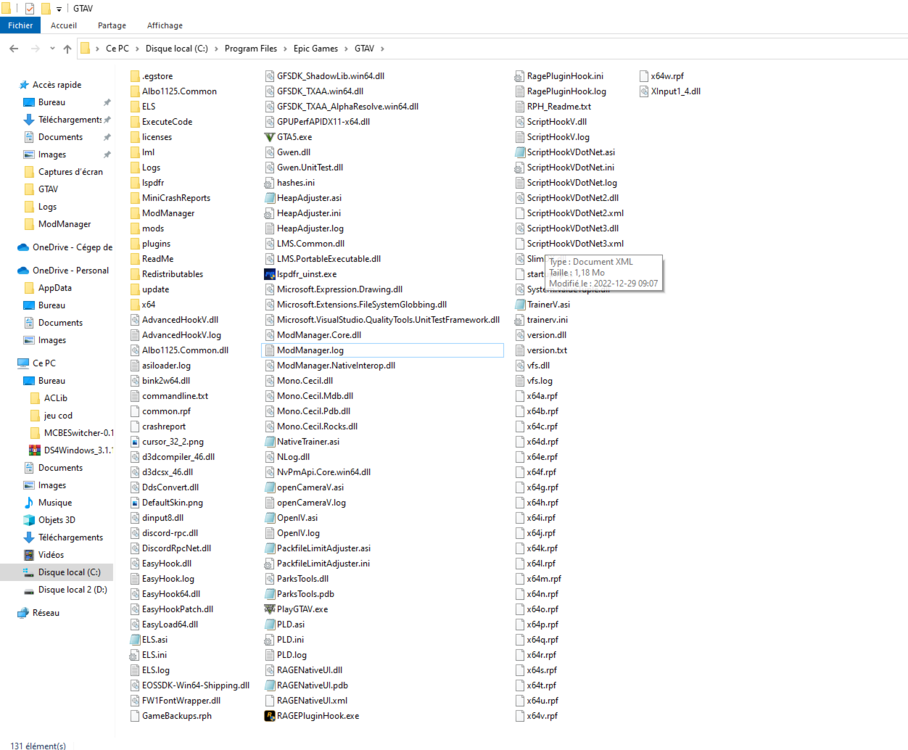Open Musique in navigation pane
Viewport: 908px width, 750px height.
point(55,503)
